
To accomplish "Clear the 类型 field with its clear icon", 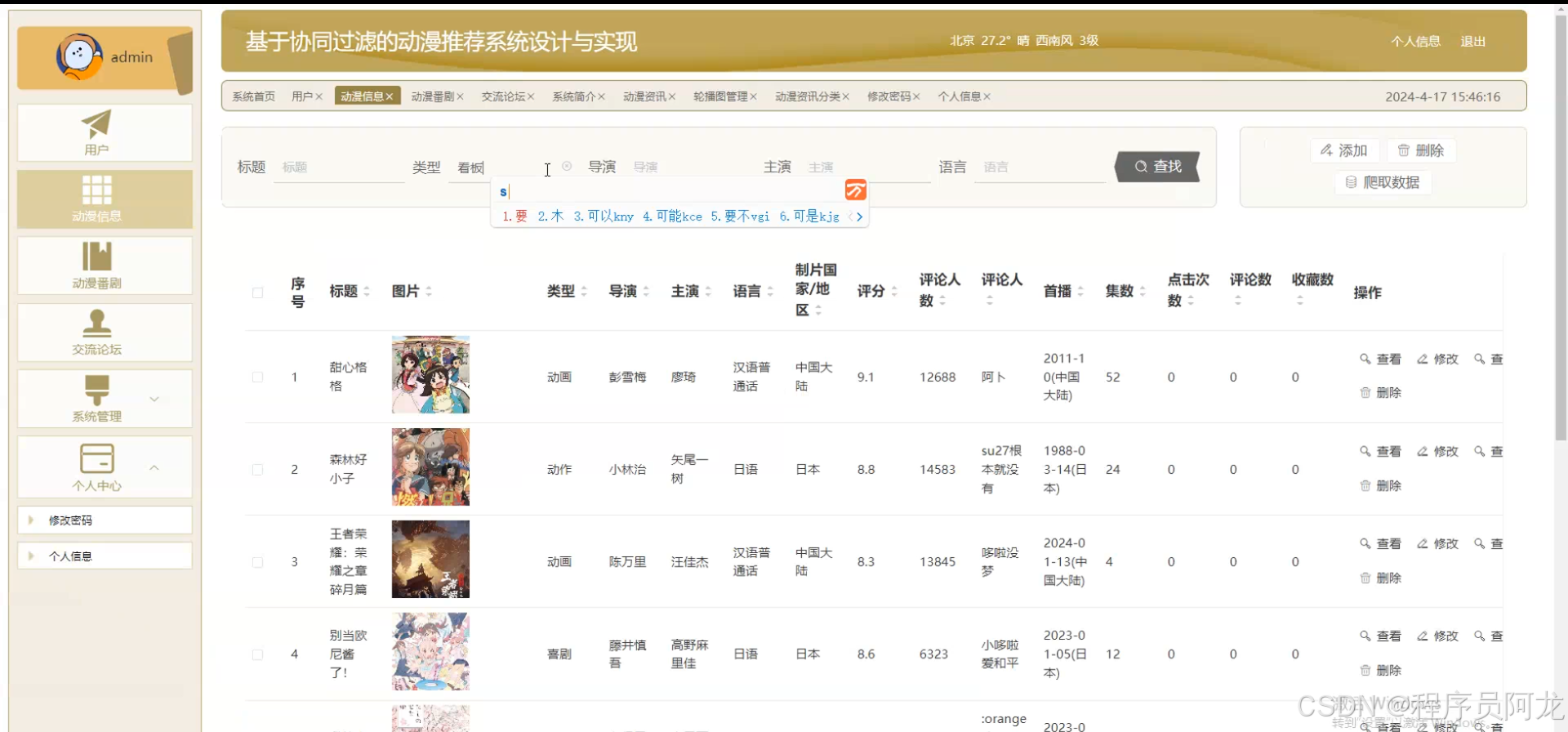I will [x=567, y=166].
